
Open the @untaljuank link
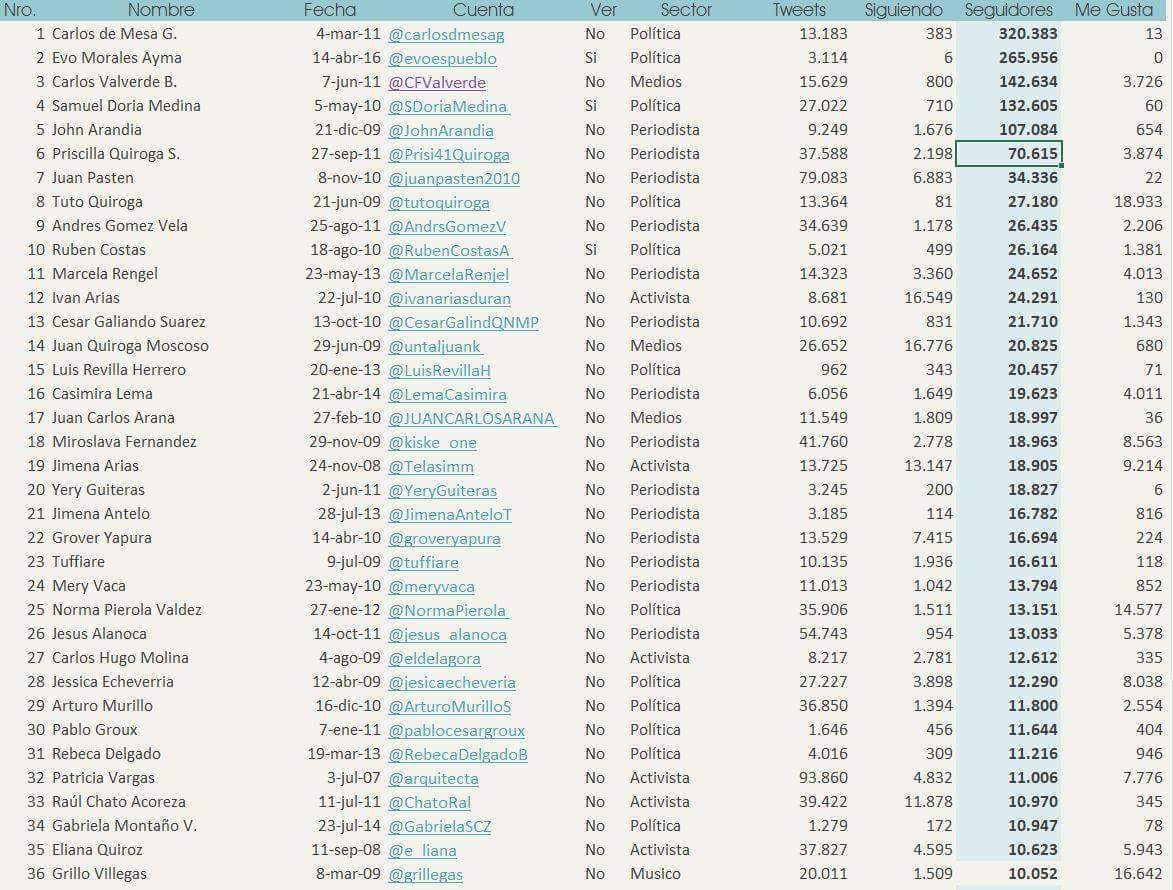(x=435, y=346)
